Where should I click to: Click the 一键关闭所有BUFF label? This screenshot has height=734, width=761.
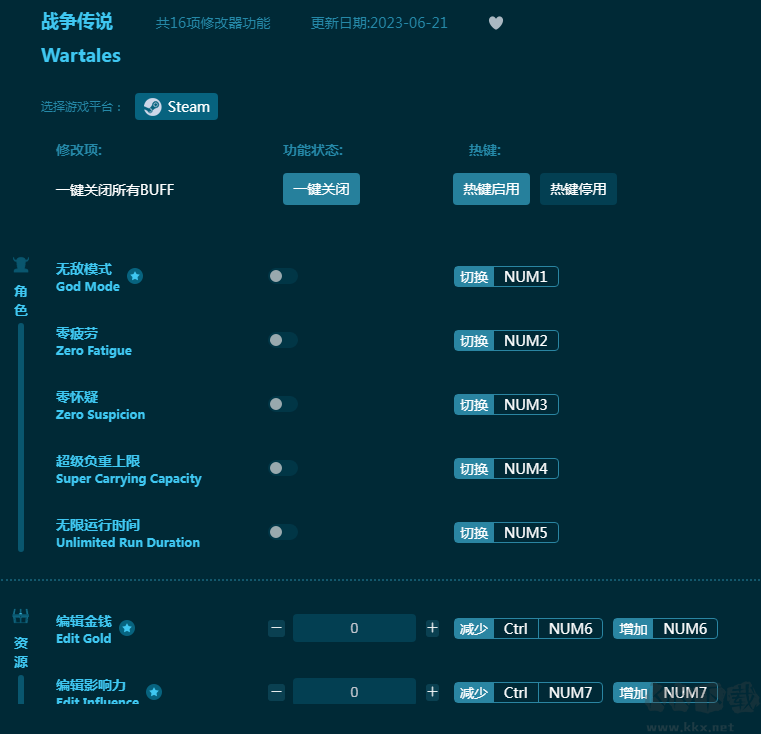[115, 189]
